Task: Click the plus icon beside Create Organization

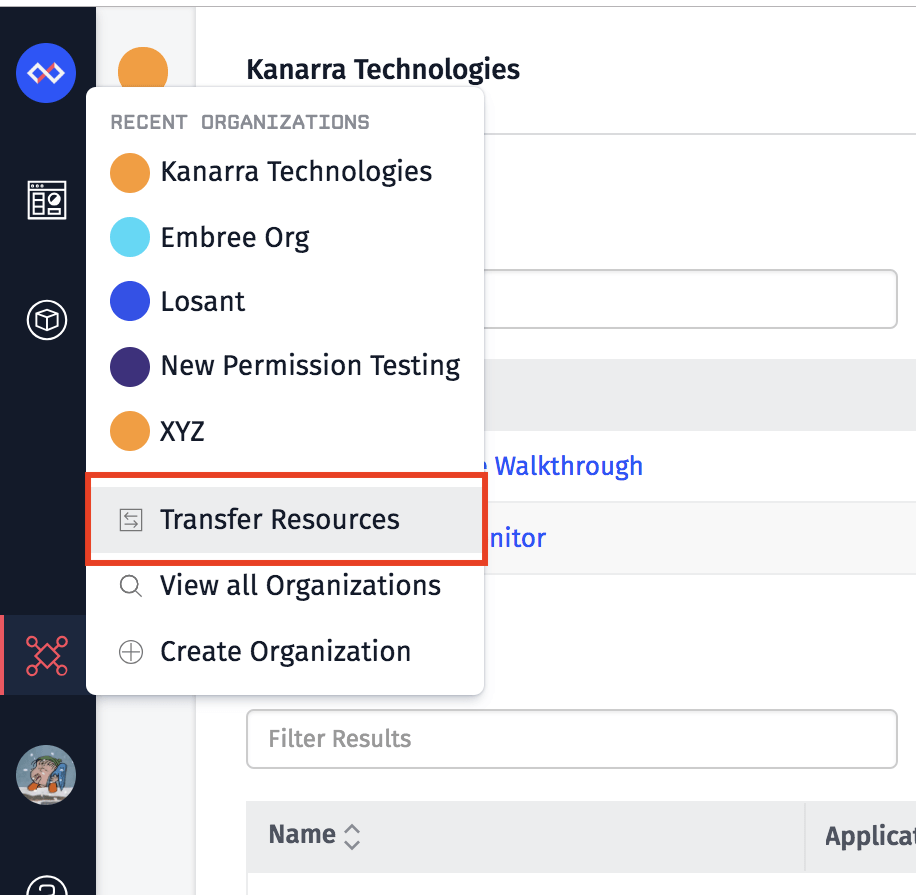Action: click(131, 652)
